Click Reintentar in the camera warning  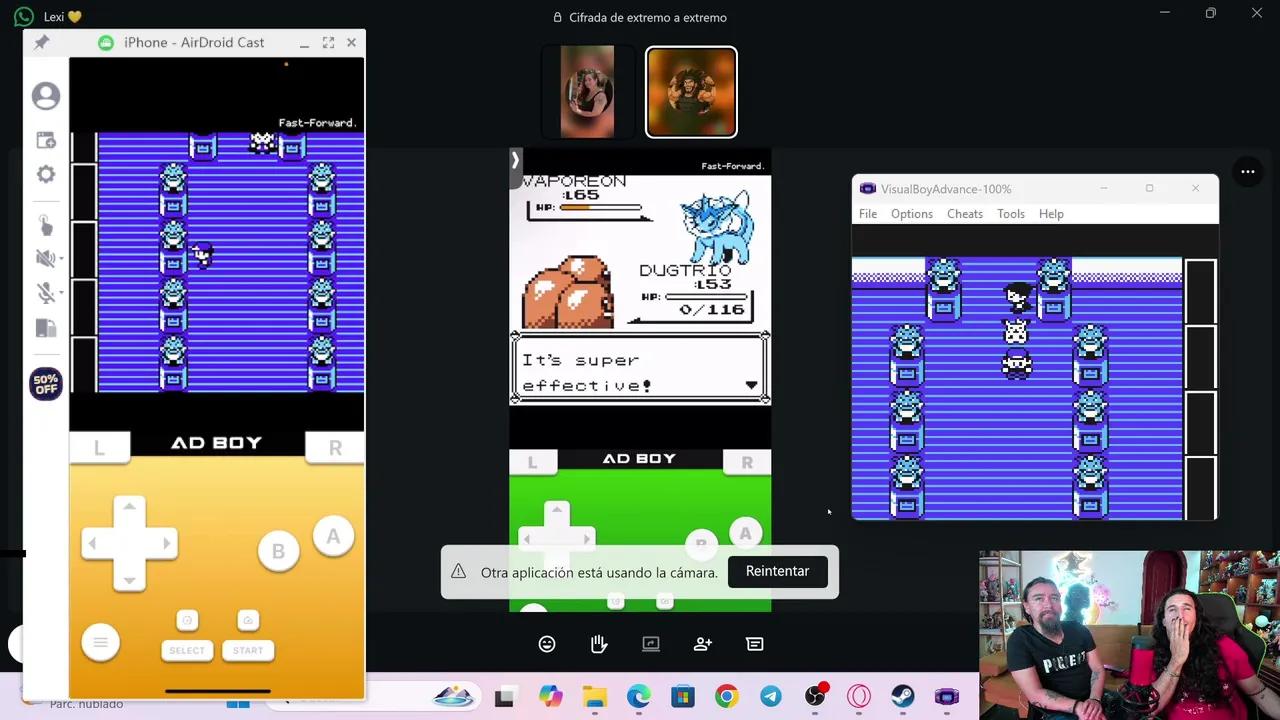click(777, 571)
